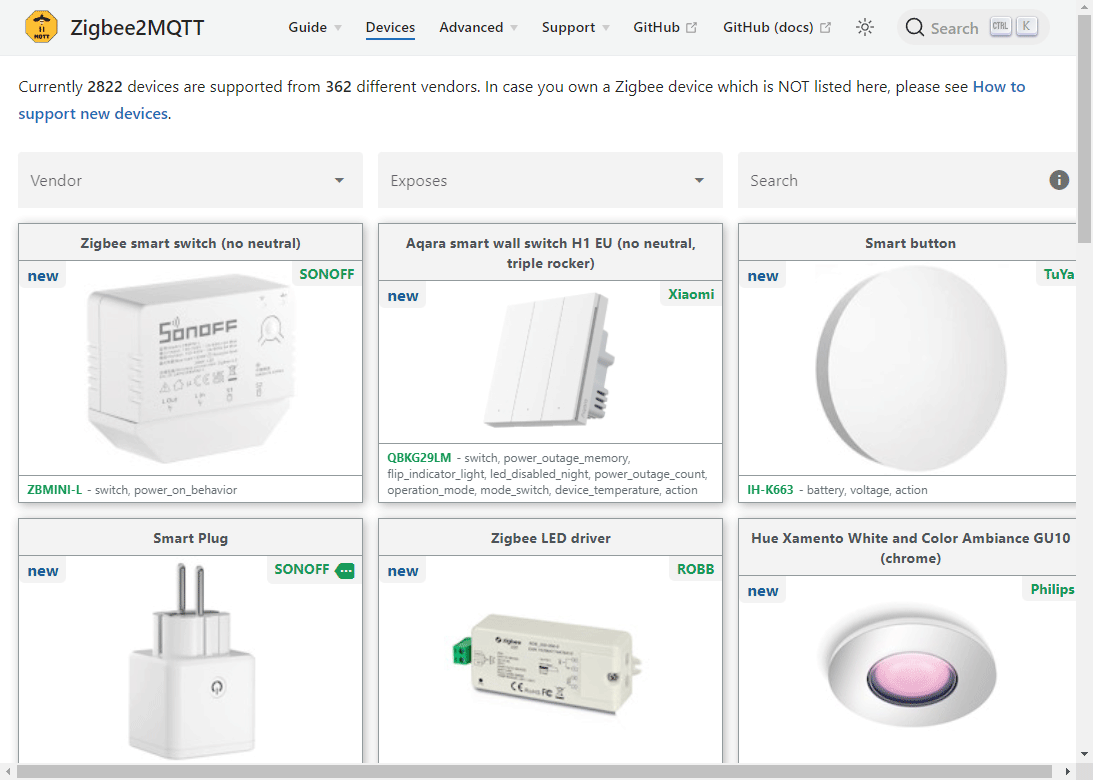Click the magnifier icon in search button
Screen dimensions: 1093x780
(x=914, y=28)
